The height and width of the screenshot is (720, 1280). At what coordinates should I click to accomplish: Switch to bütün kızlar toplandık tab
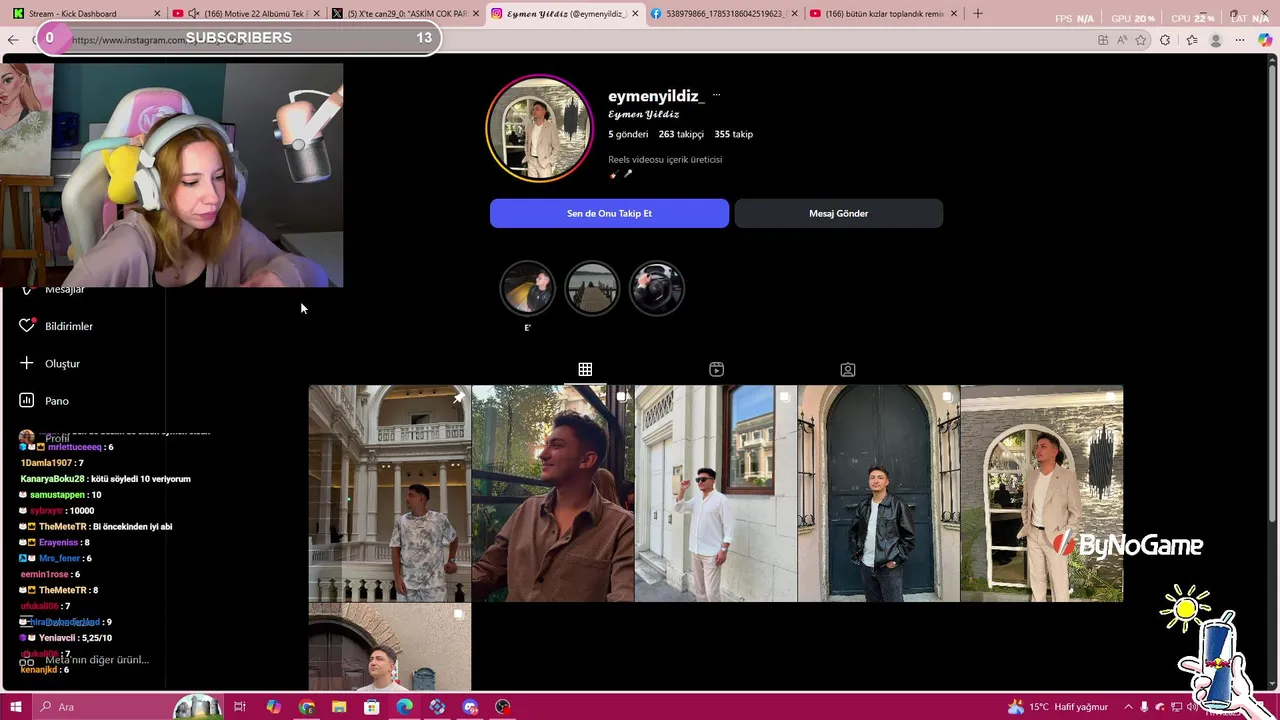click(884, 14)
